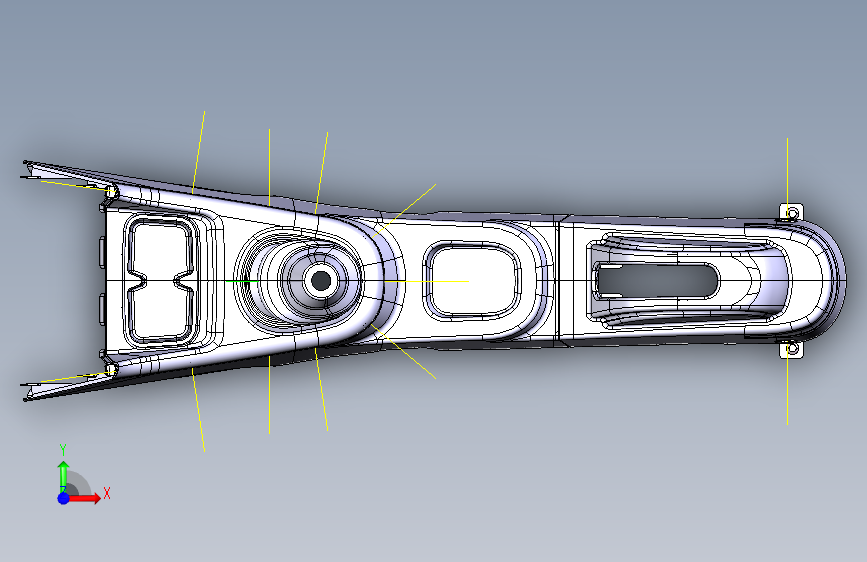Select the dark circular hole in the round boss

tap(321, 281)
